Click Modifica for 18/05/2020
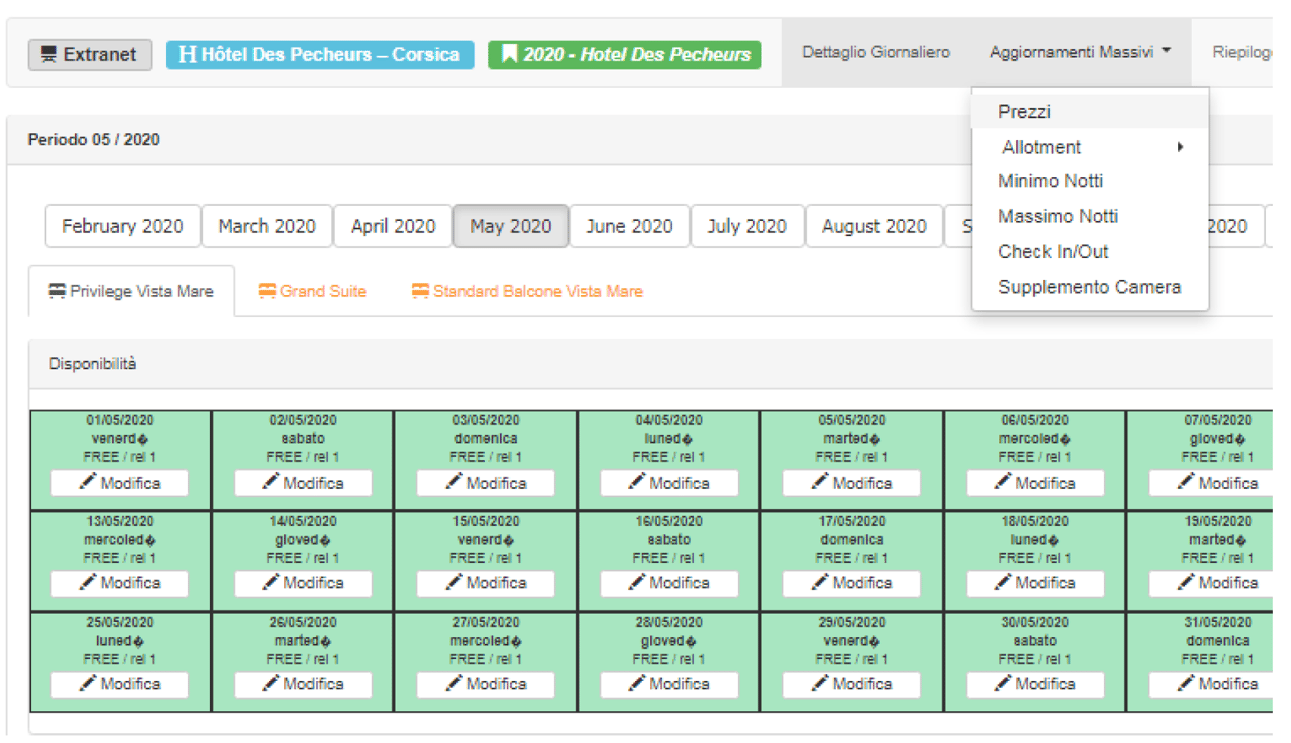Viewport: 1291px width, 743px height. (1035, 583)
